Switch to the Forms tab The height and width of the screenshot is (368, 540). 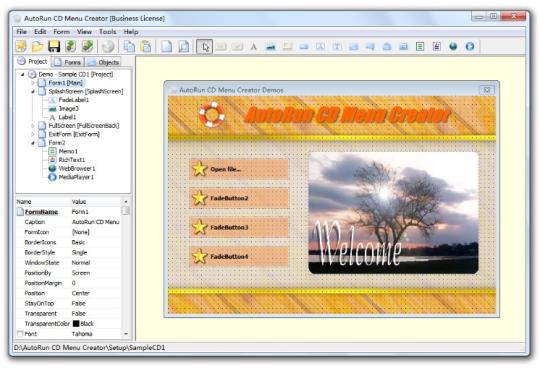(x=69, y=62)
